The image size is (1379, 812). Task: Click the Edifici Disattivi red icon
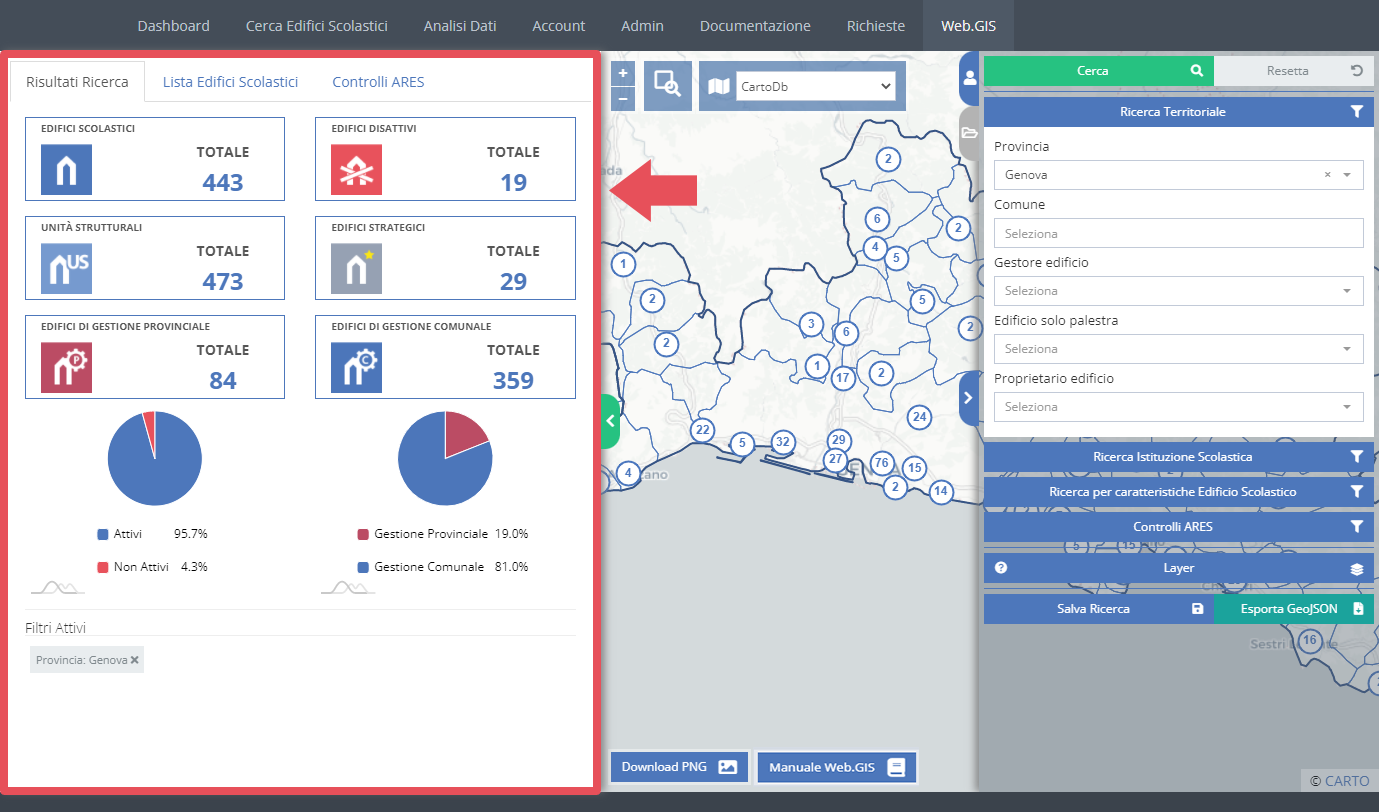357,170
